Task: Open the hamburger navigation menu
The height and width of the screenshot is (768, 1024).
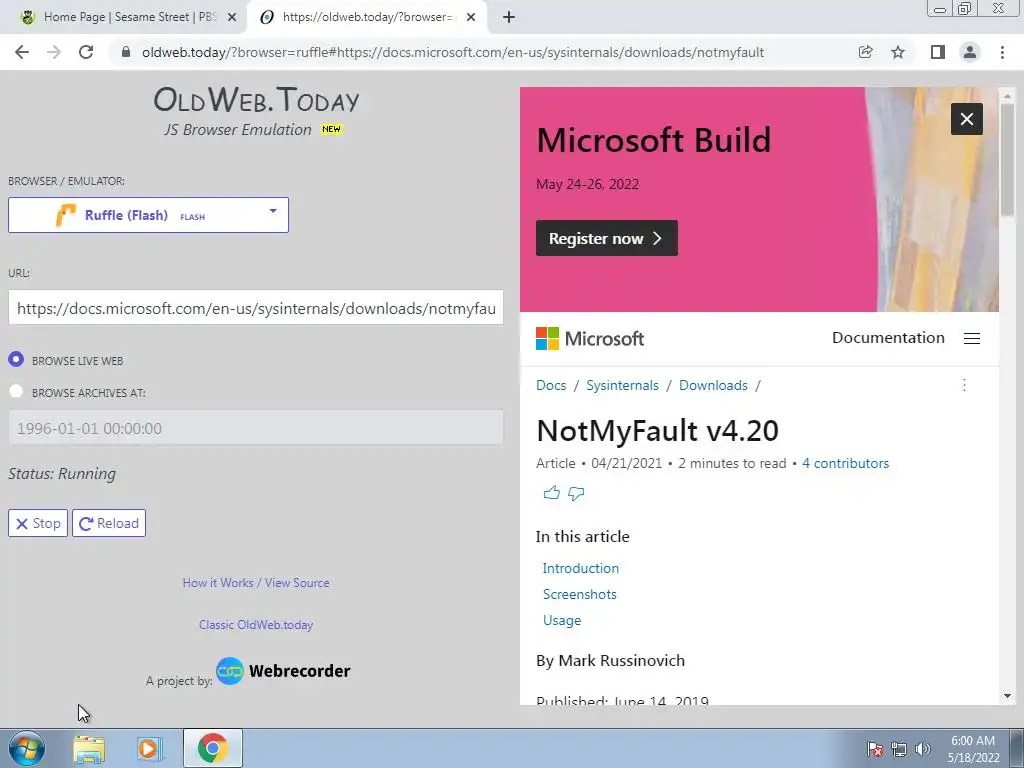Action: click(972, 338)
